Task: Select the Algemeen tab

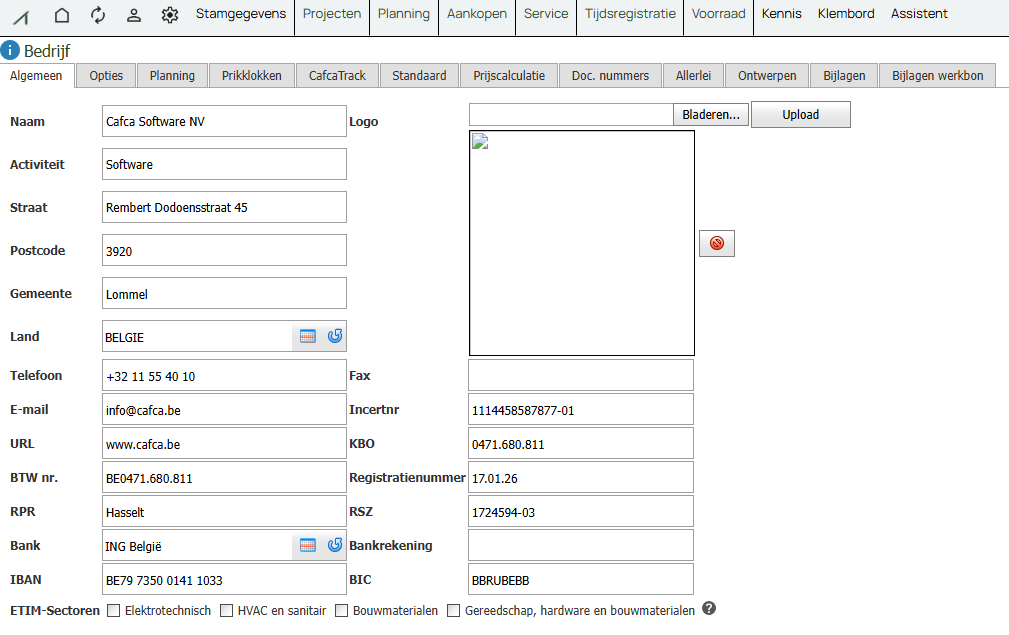Action: (x=37, y=75)
